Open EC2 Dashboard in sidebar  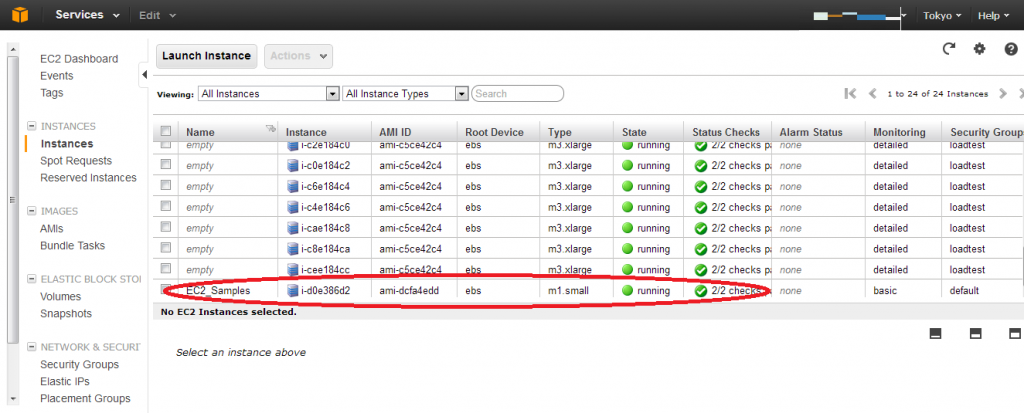tap(79, 59)
